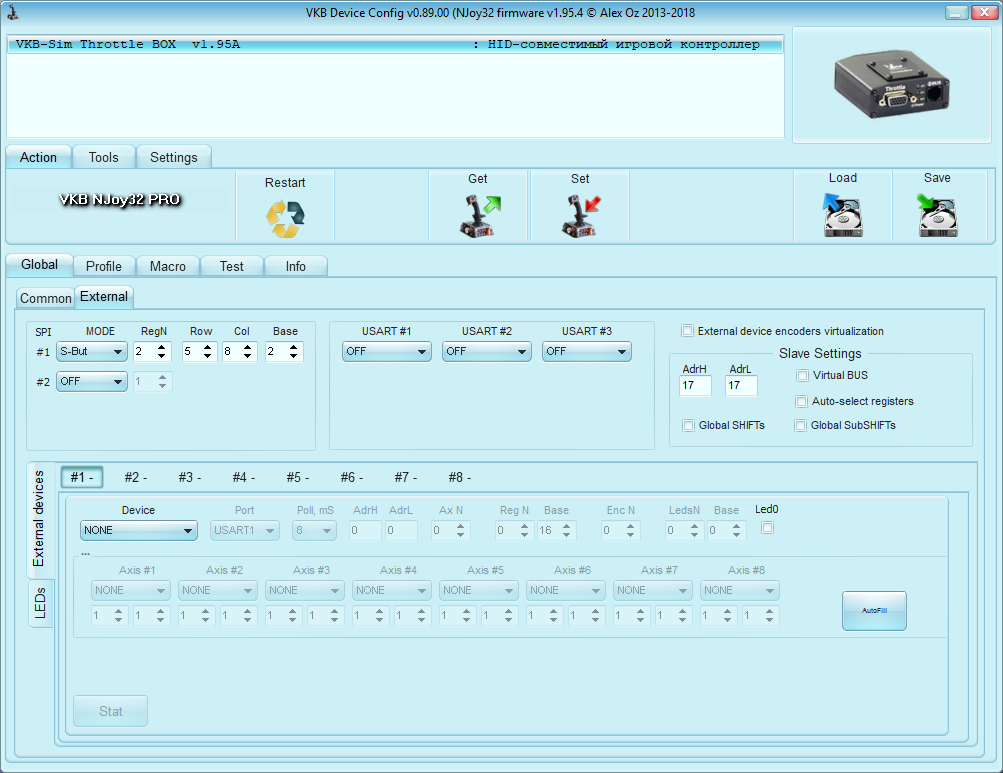The width and height of the screenshot is (1003, 773).
Task: Tick the Auto-select registers checkbox
Action: tap(802, 401)
